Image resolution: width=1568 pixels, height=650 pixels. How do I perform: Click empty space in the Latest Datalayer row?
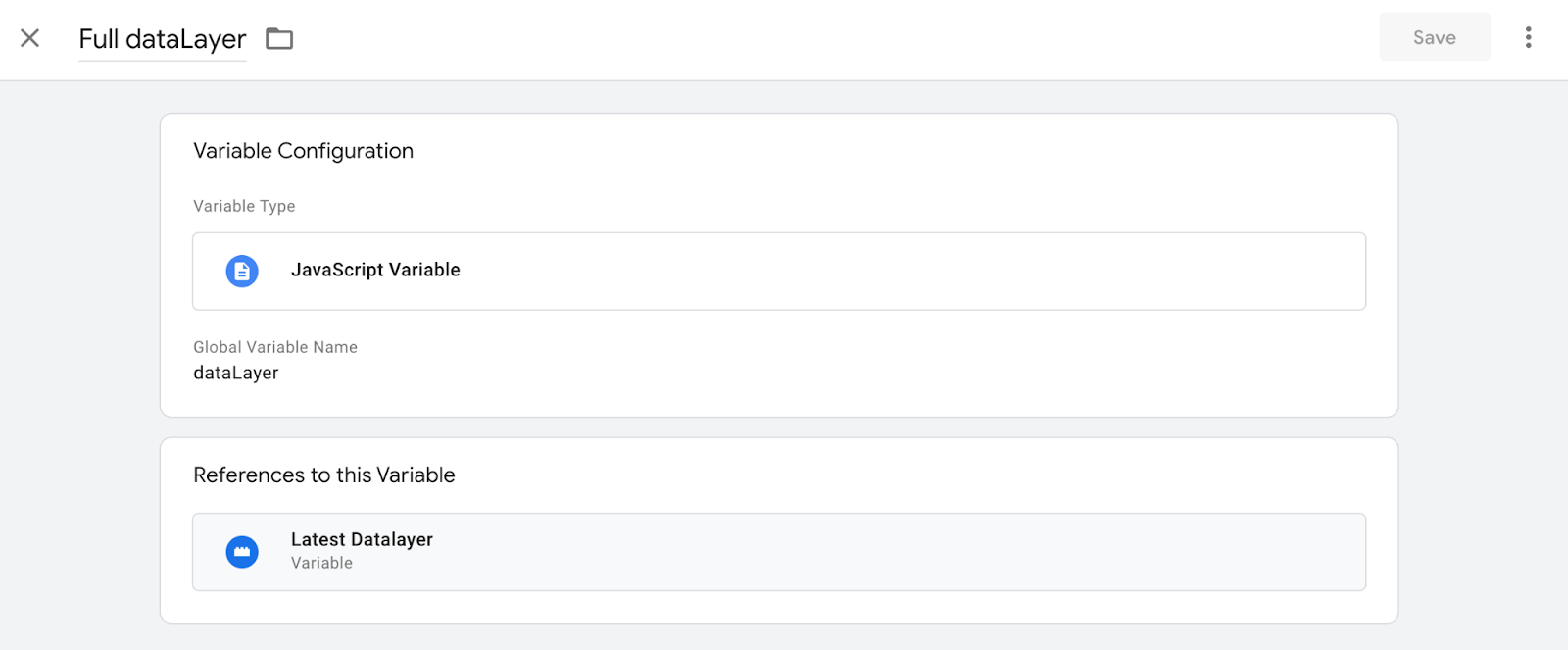[x=882, y=552]
